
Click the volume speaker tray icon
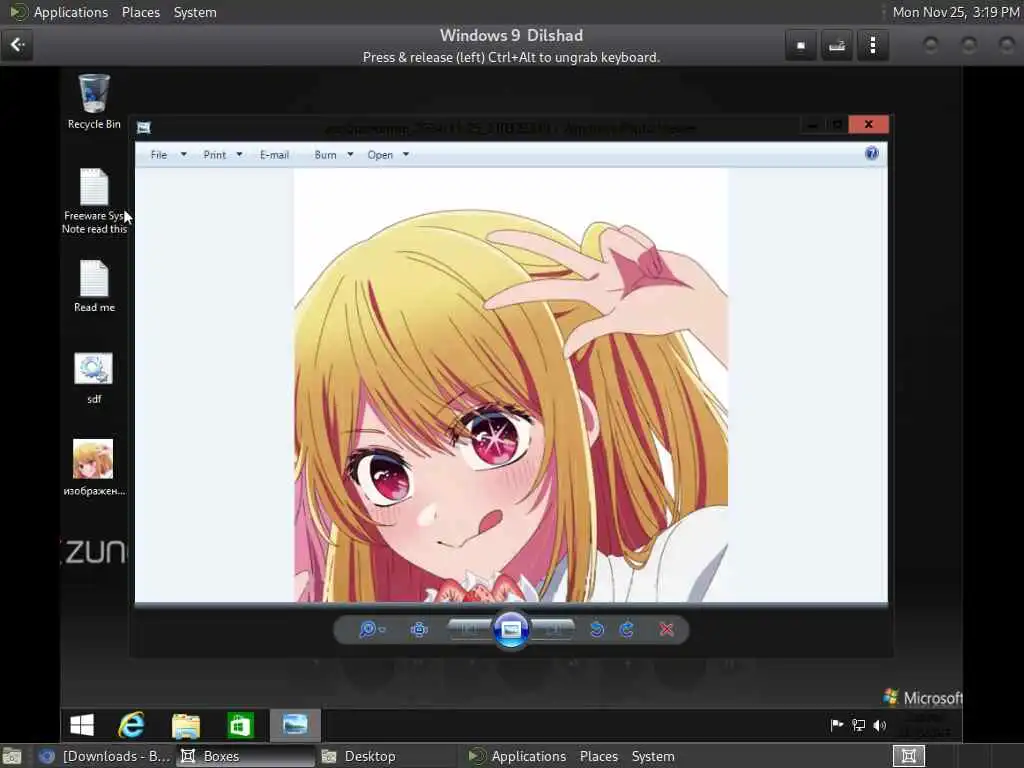[880, 725]
